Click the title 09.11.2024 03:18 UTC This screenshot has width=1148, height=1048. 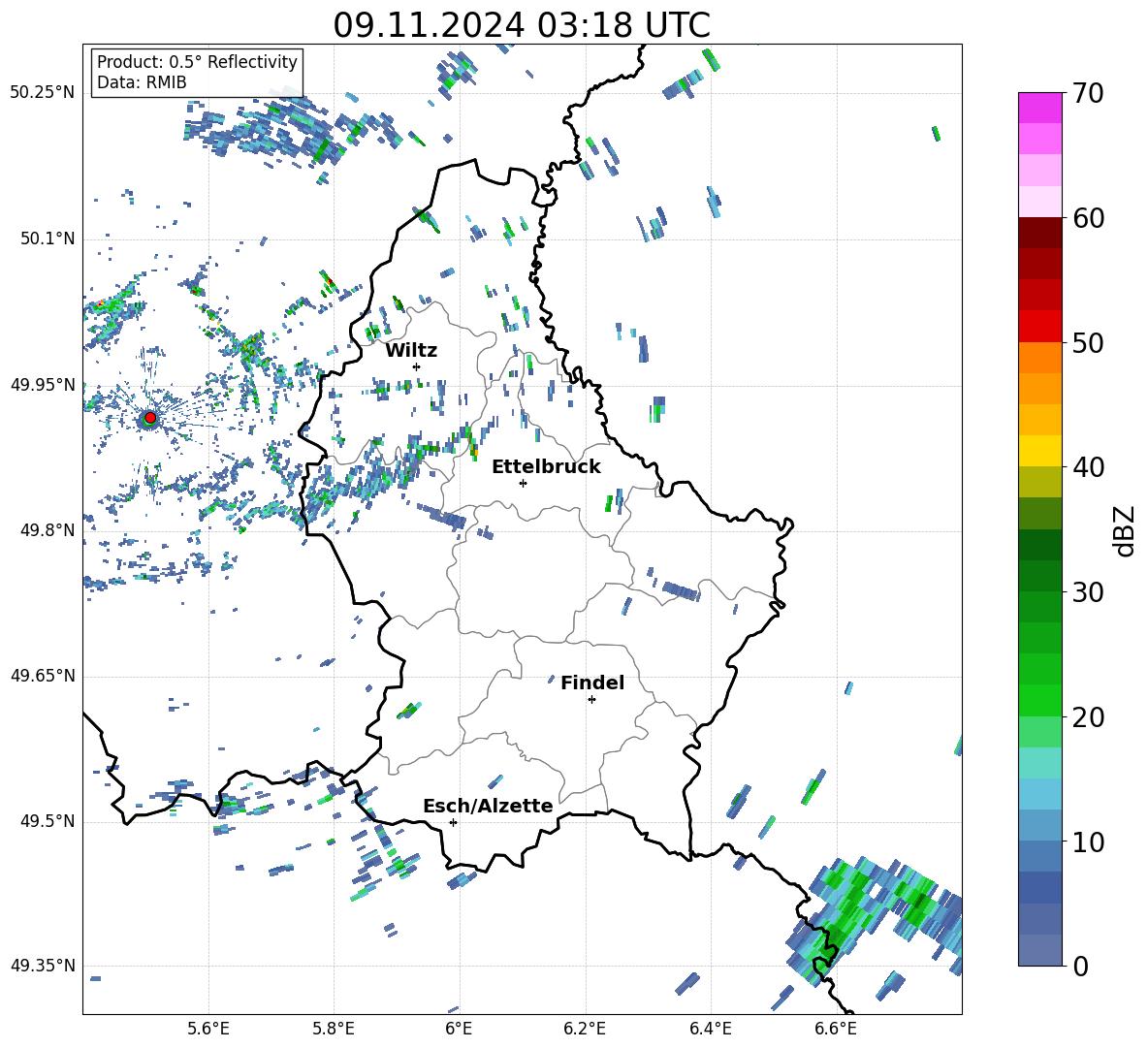[522, 25]
